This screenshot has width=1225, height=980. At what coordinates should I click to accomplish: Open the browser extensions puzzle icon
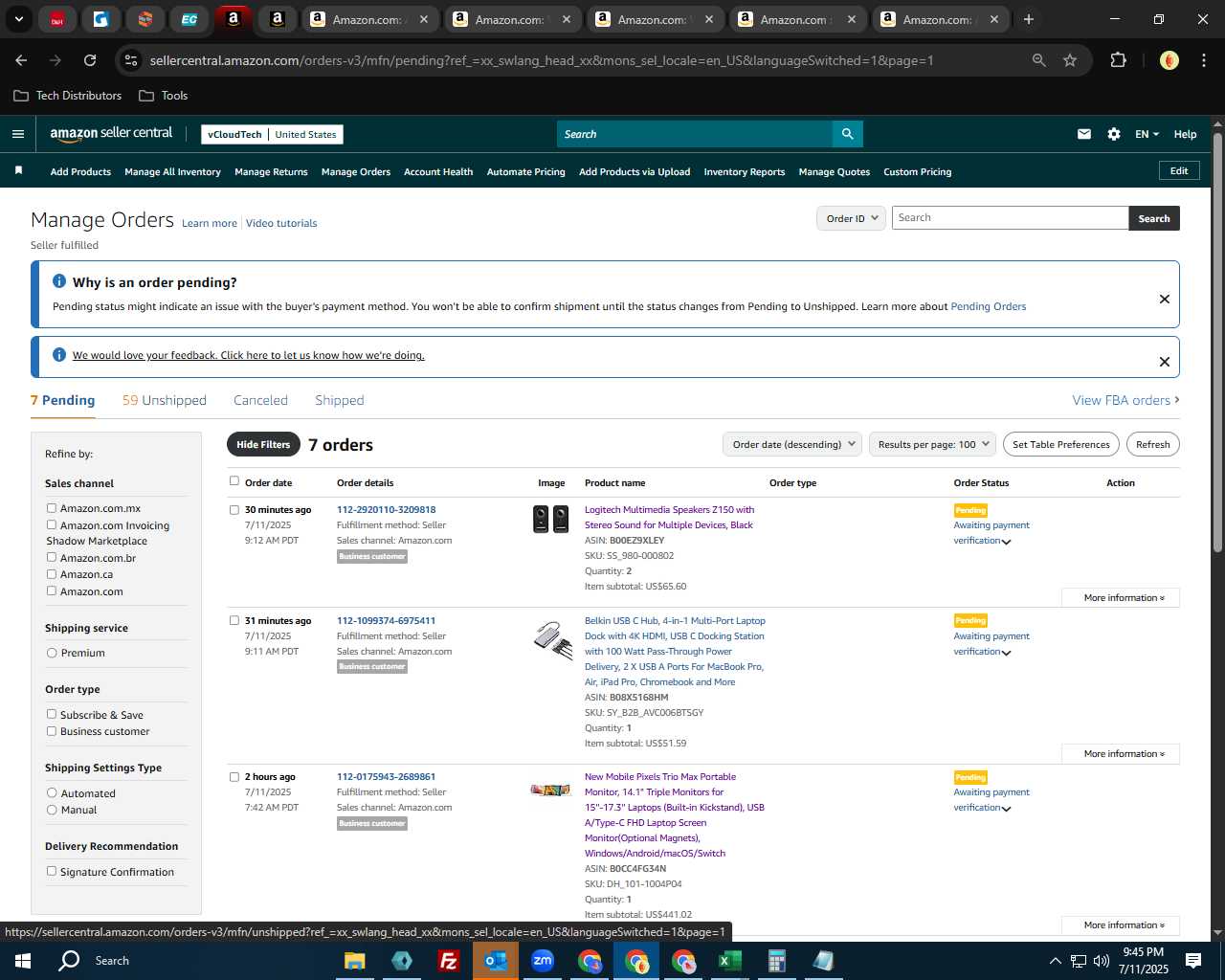click(1118, 60)
